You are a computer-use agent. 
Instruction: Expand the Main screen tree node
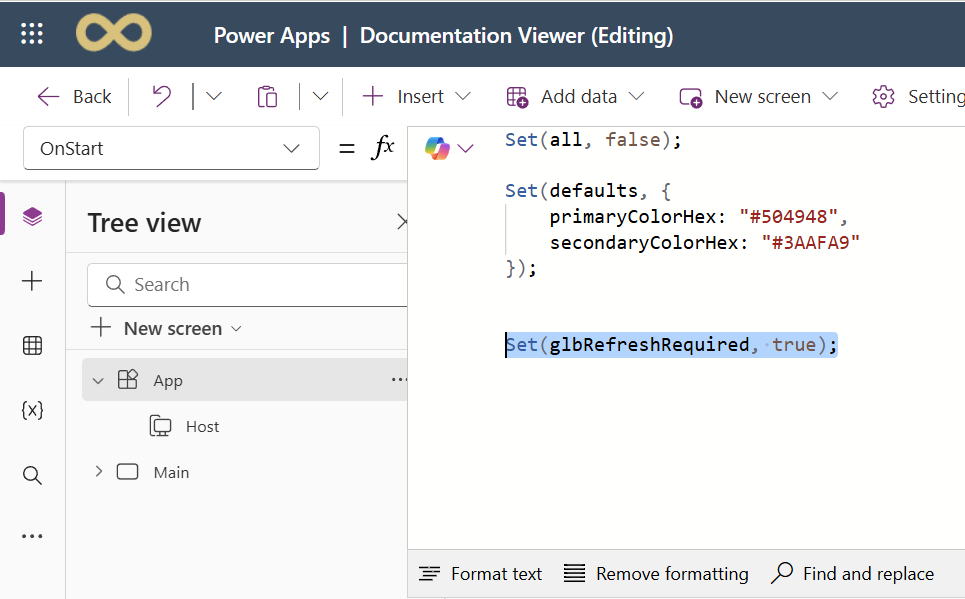98,471
